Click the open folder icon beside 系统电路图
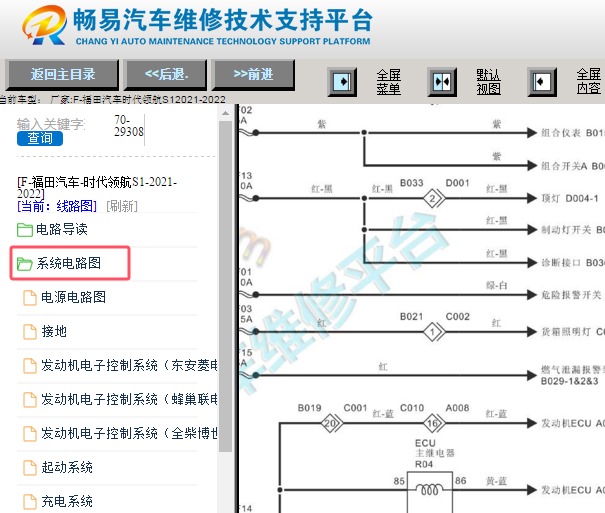This screenshot has width=605, height=513. [x=25, y=264]
